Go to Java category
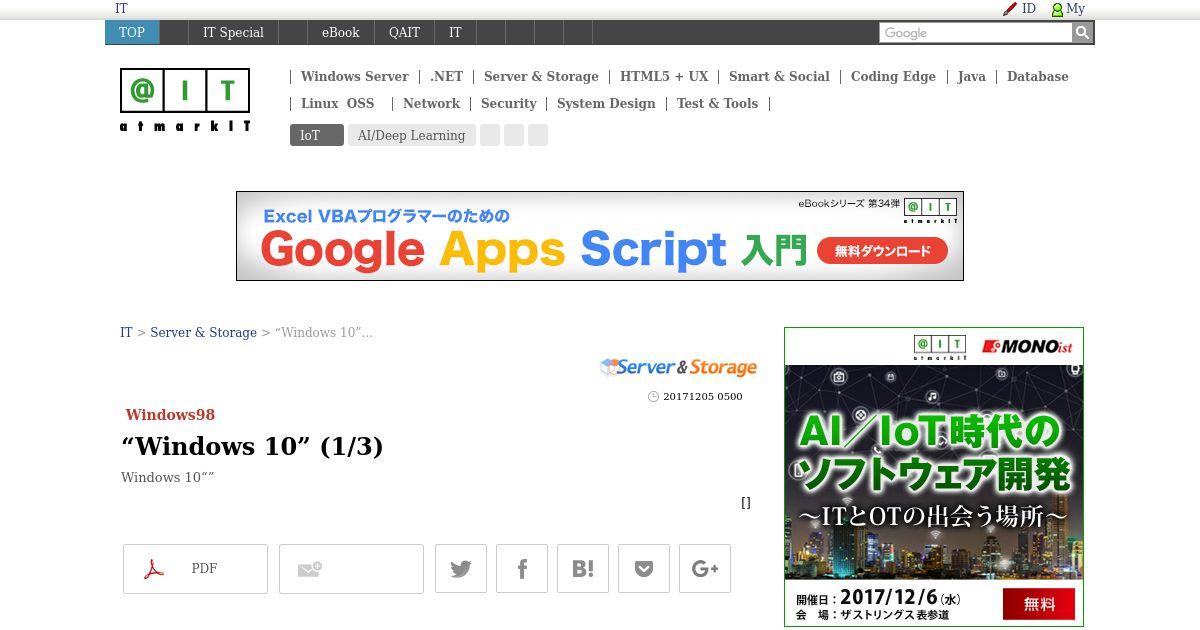Viewport: 1200px width, 630px height. coord(971,76)
